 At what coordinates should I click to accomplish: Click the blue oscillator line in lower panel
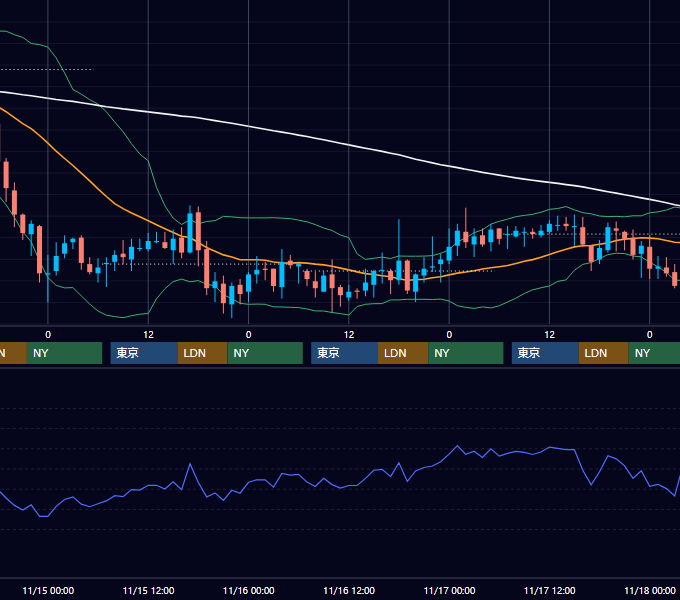coord(347,485)
